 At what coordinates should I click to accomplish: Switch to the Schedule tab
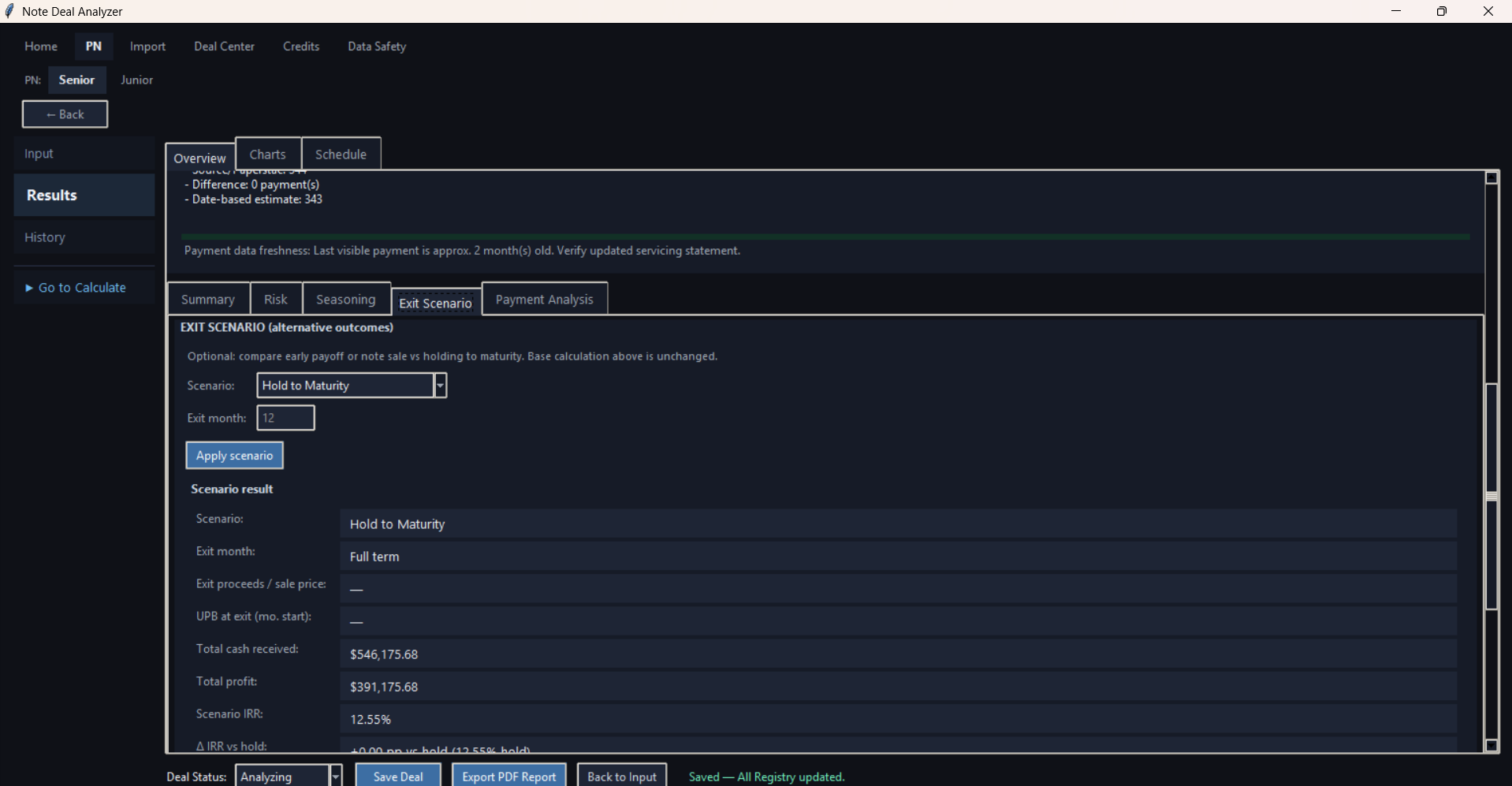[341, 155]
